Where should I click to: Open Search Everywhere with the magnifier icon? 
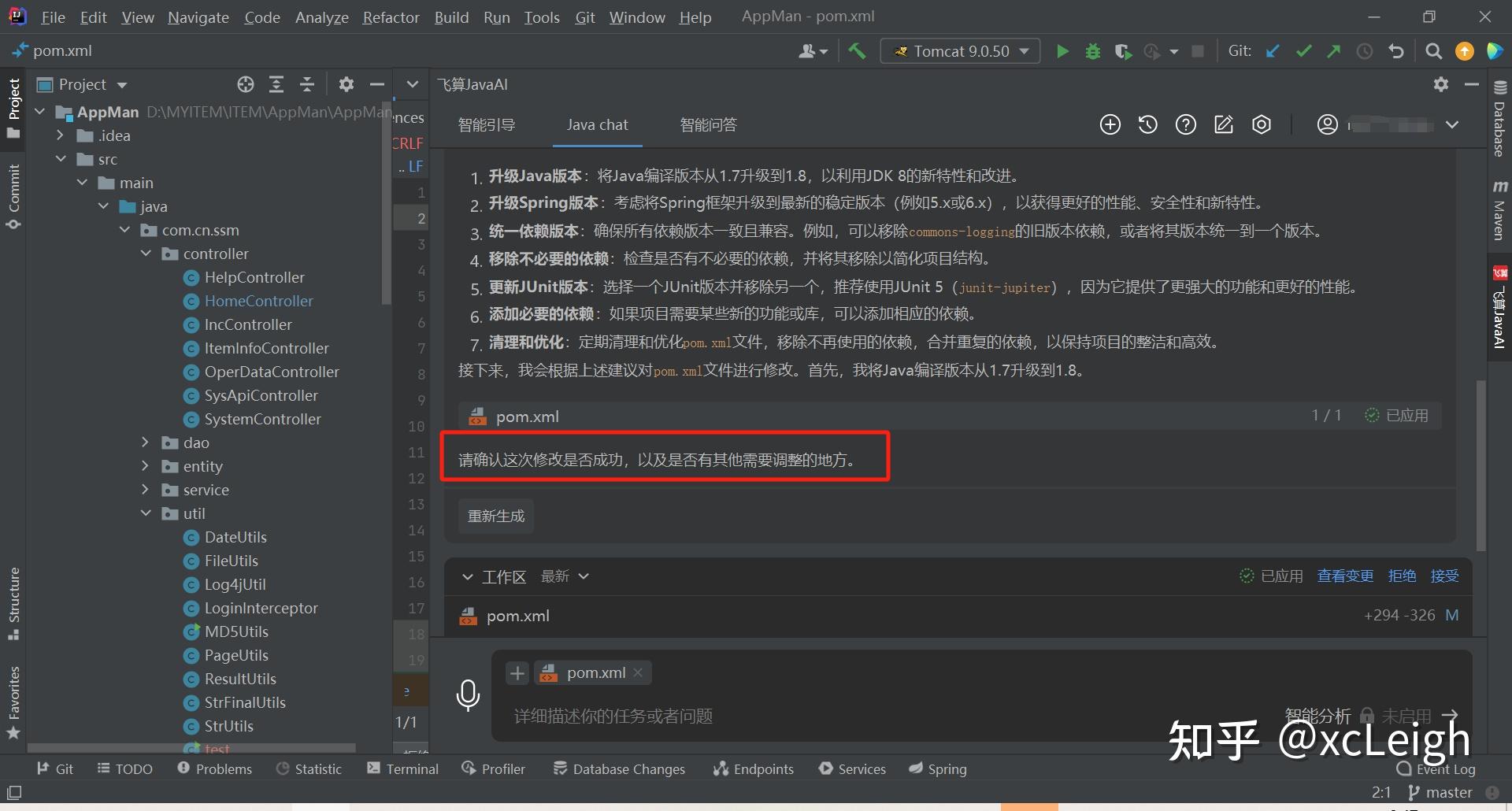point(1433,50)
